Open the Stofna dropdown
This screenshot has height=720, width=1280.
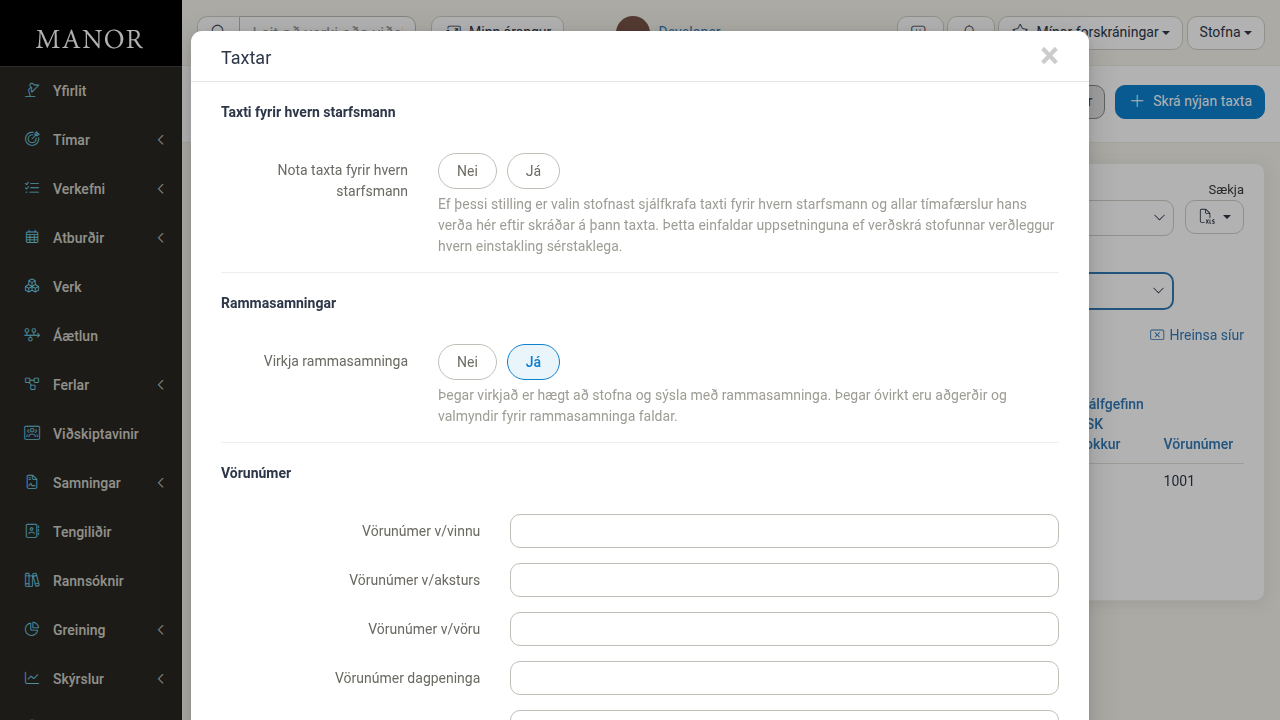coord(1225,32)
